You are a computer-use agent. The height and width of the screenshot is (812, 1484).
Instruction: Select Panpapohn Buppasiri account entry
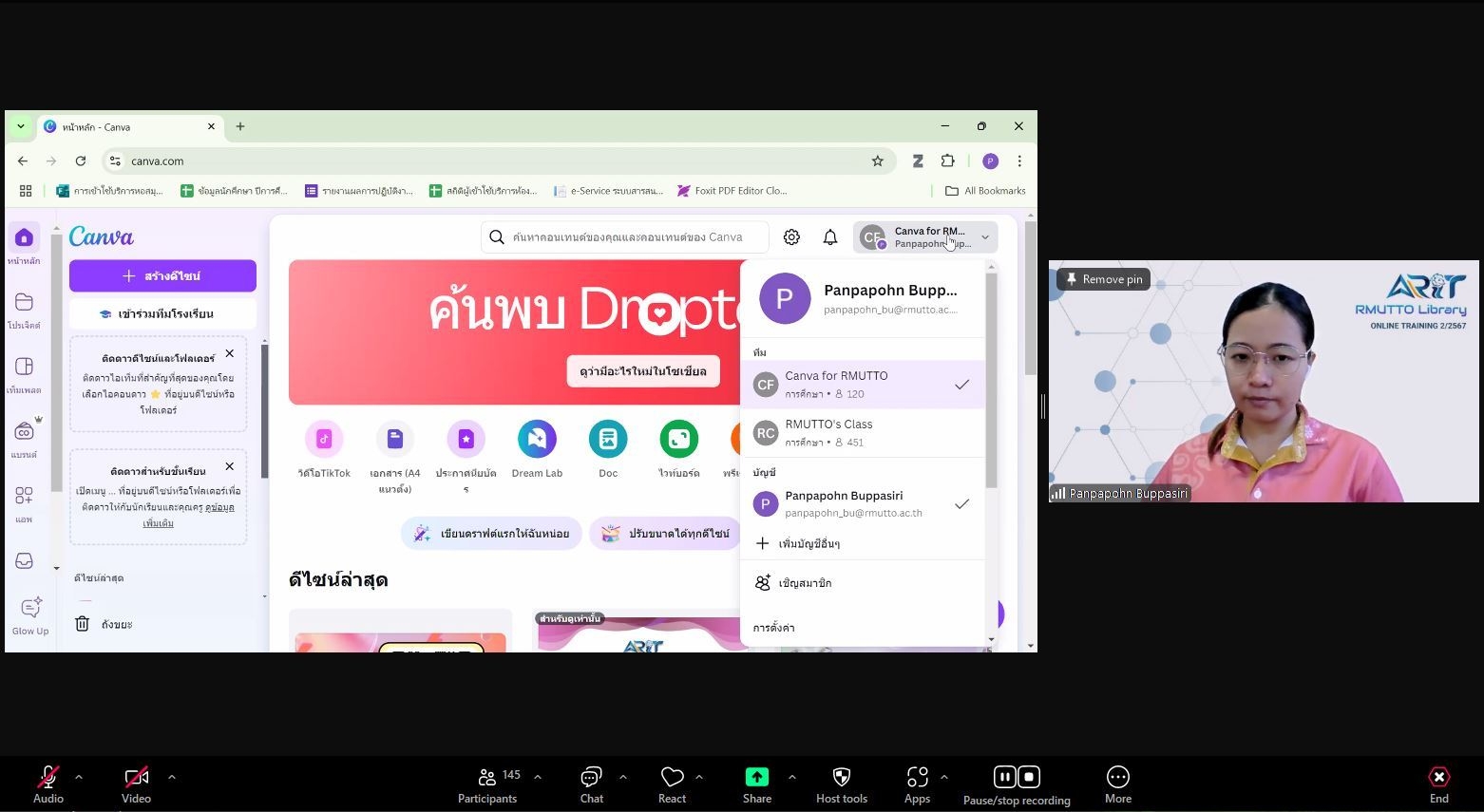(x=863, y=504)
